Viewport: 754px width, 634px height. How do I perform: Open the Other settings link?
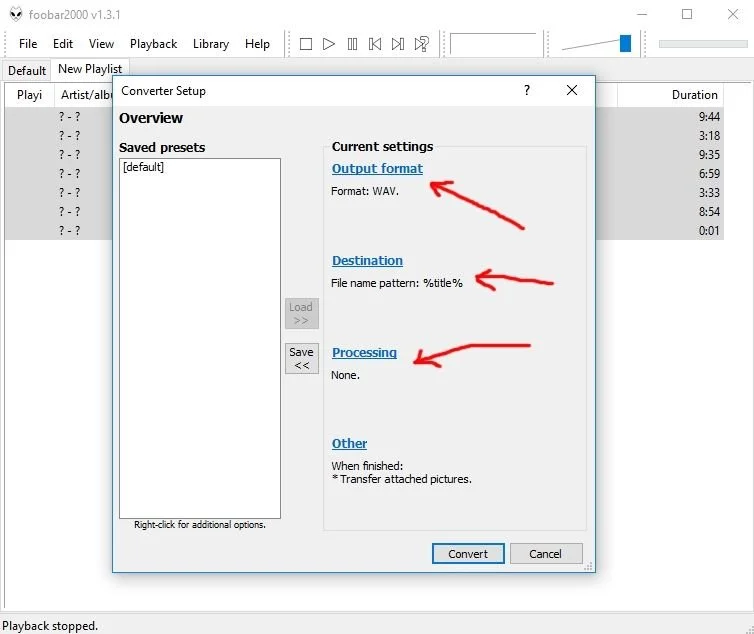tap(349, 444)
